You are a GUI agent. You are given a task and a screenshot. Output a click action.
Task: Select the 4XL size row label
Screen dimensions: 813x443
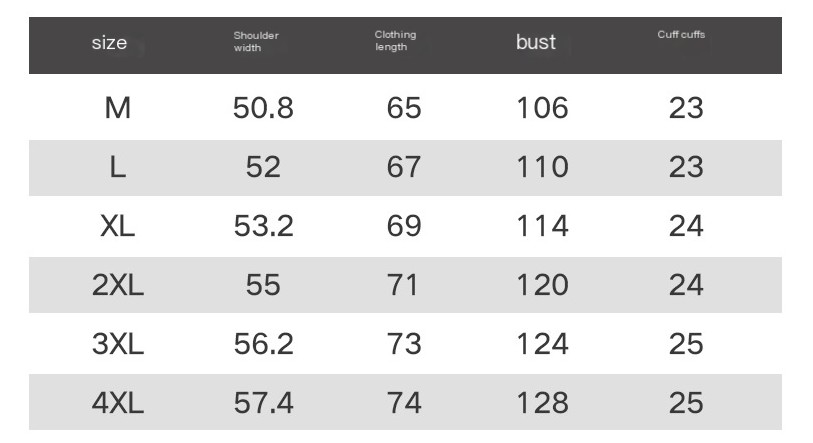click(x=118, y=403)
